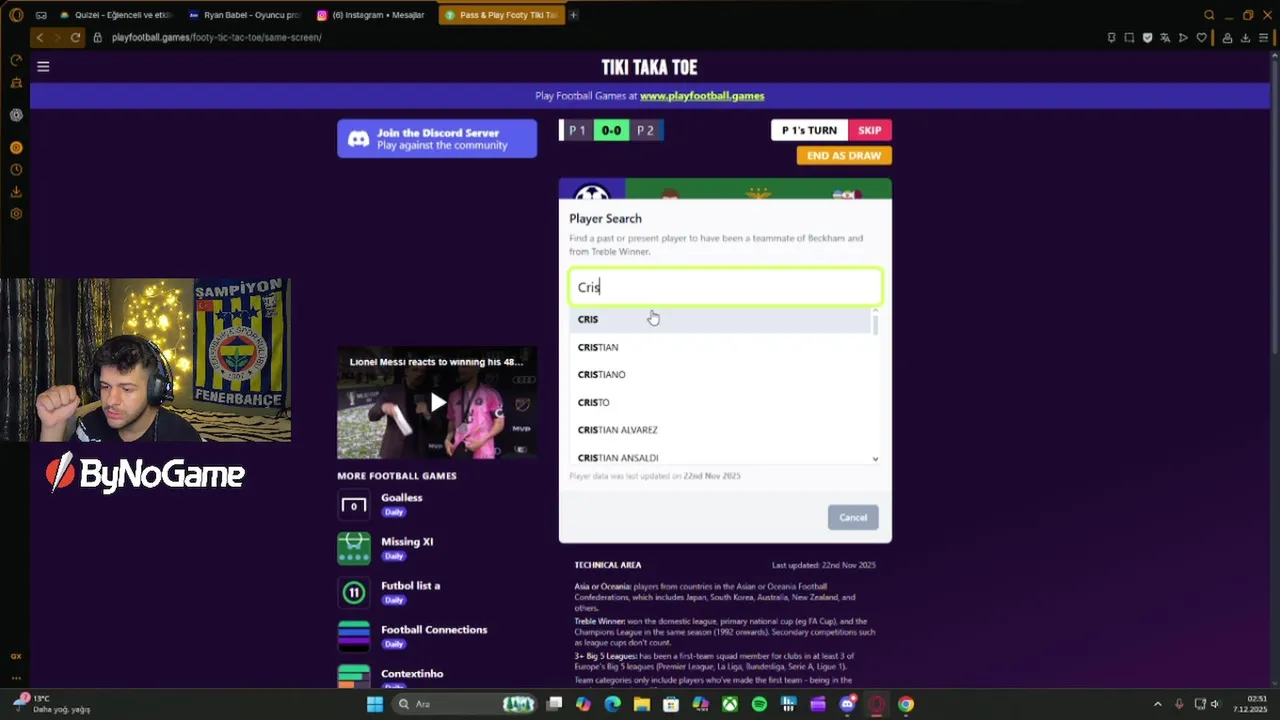Select CRIS from the suggestions
Image resolution: width=1280 pixels, height=720 pixels.
pos(720,319)
